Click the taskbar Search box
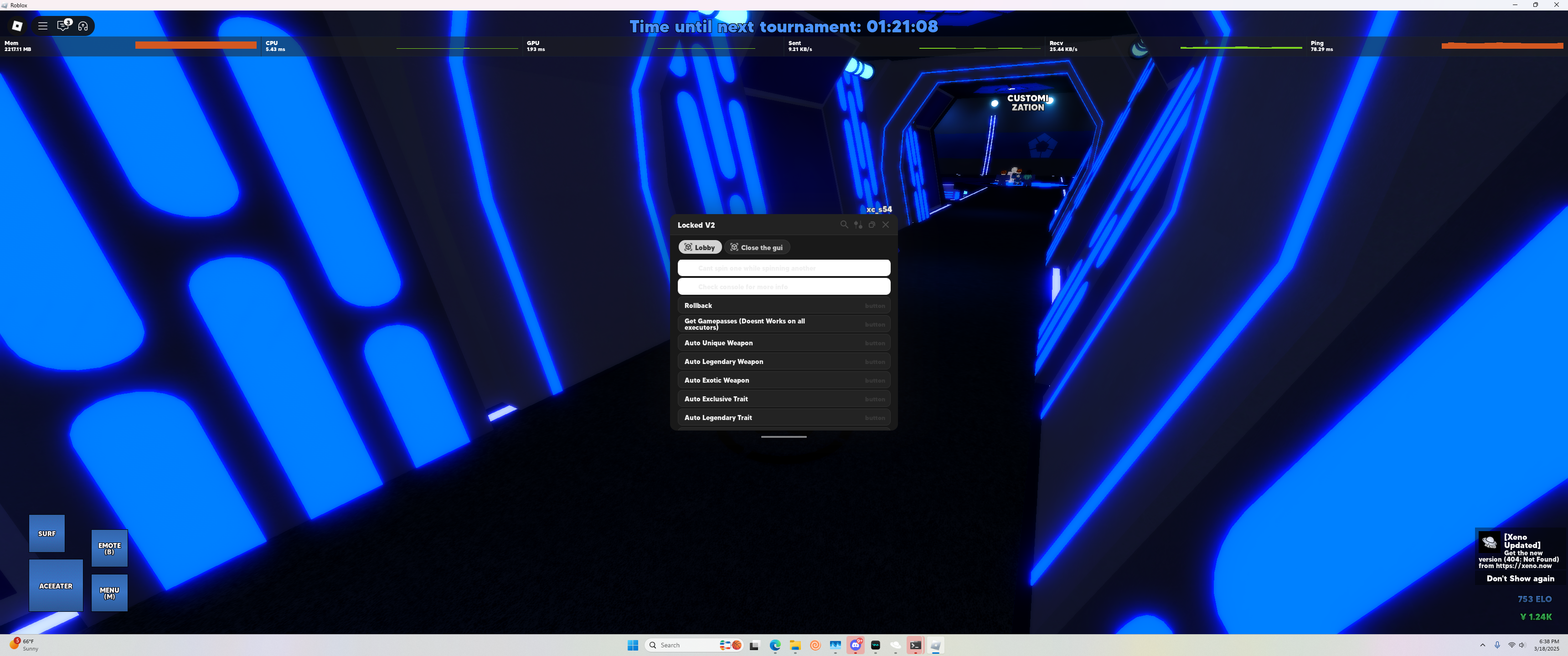Viewport: 1568px width, 656px height. pyautogui.click(x=695, y=645)
